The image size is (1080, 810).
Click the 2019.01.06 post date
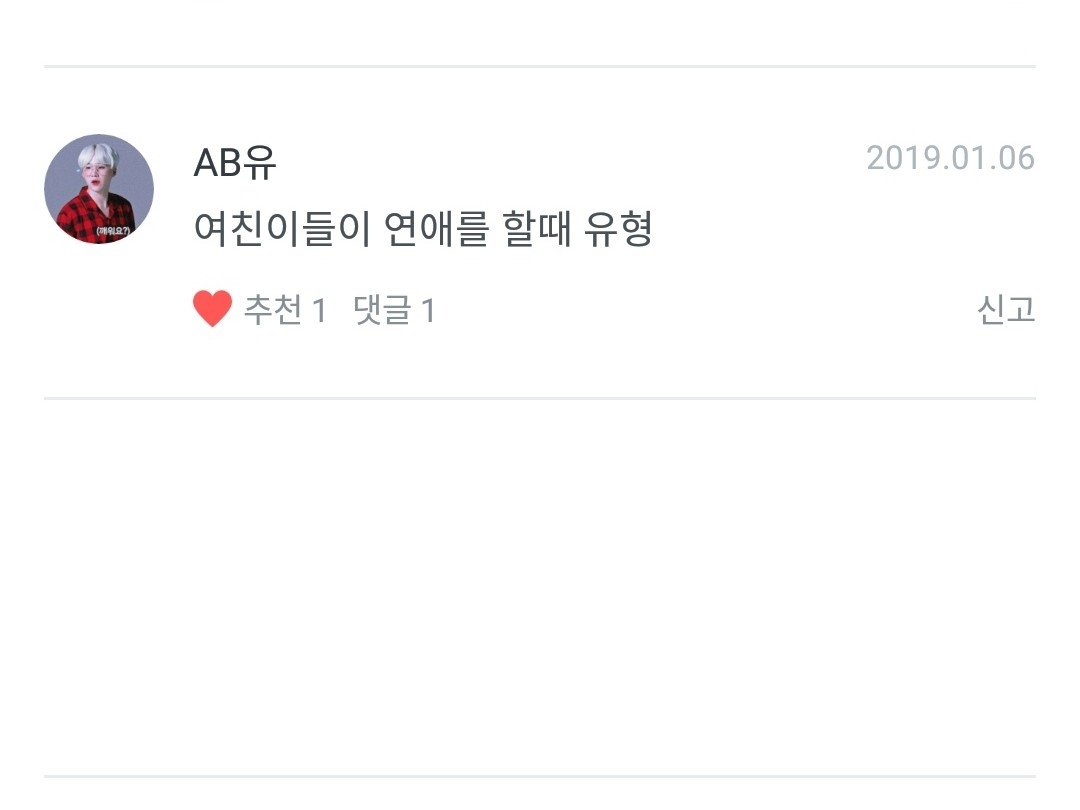[950, 158]
